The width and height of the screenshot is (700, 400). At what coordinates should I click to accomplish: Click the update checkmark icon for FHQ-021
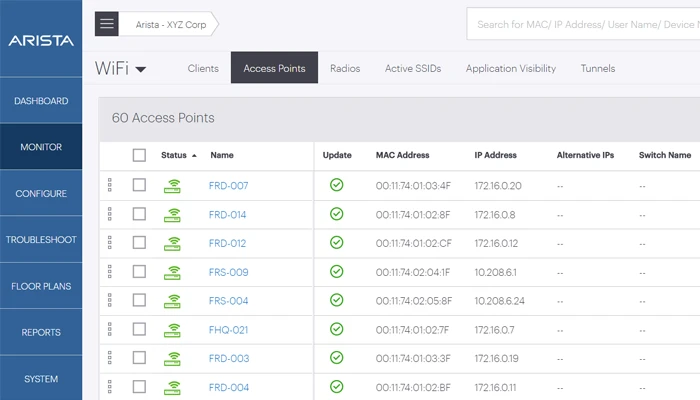337,329
